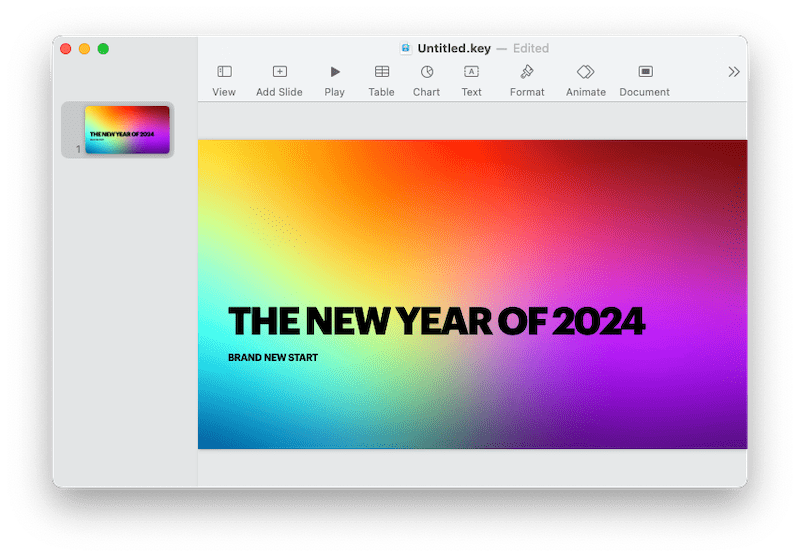Click the empty area below the slide thumbnail

pos(125,320)
